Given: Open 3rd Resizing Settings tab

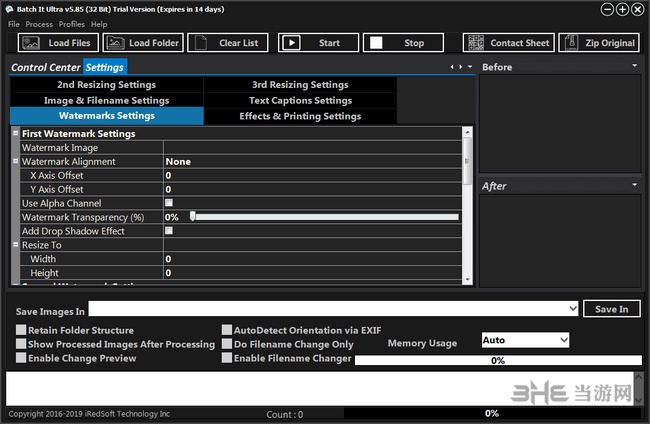Looking at the screenshot, I should pos(300,85).
